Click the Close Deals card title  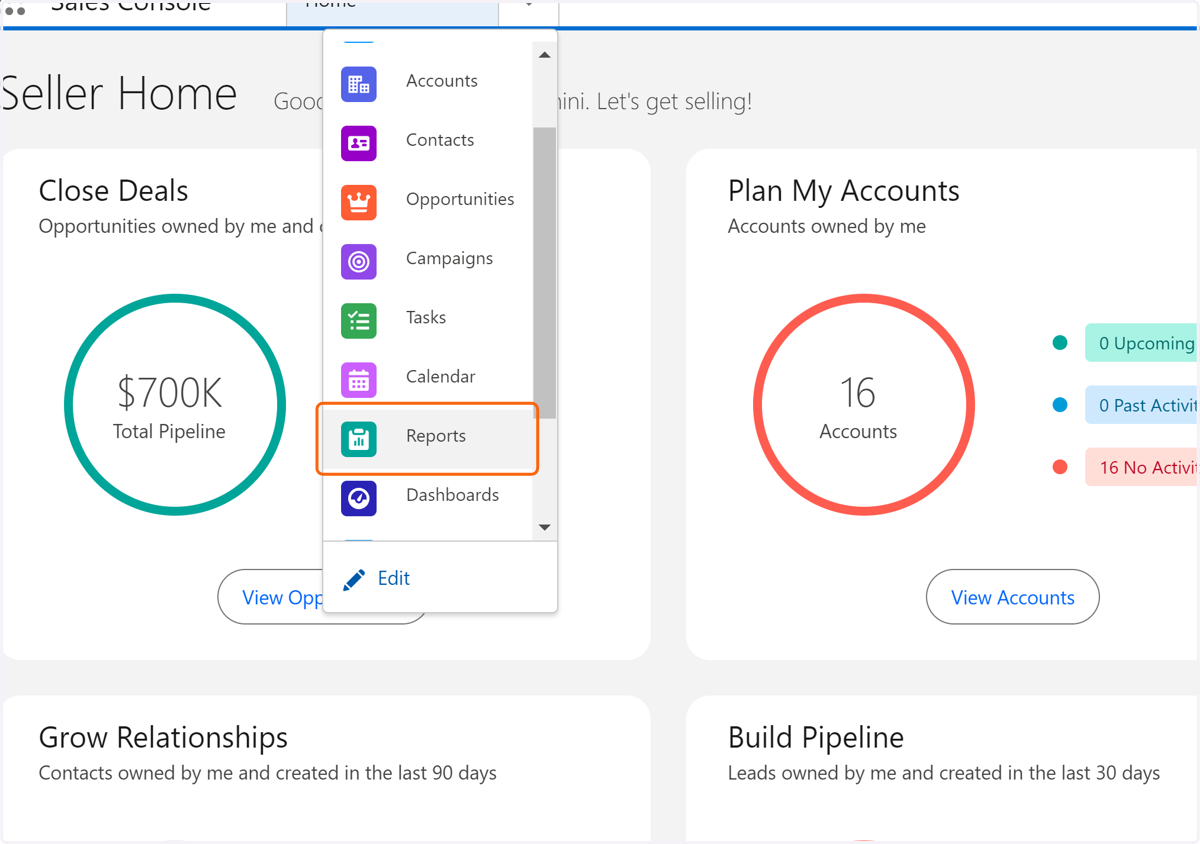(113, 190)
